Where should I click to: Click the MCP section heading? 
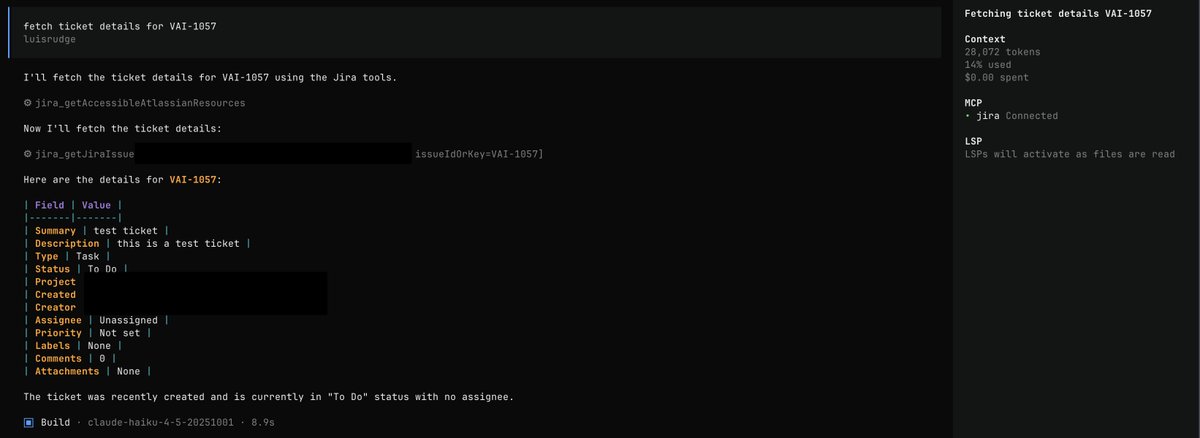point(974,103)
